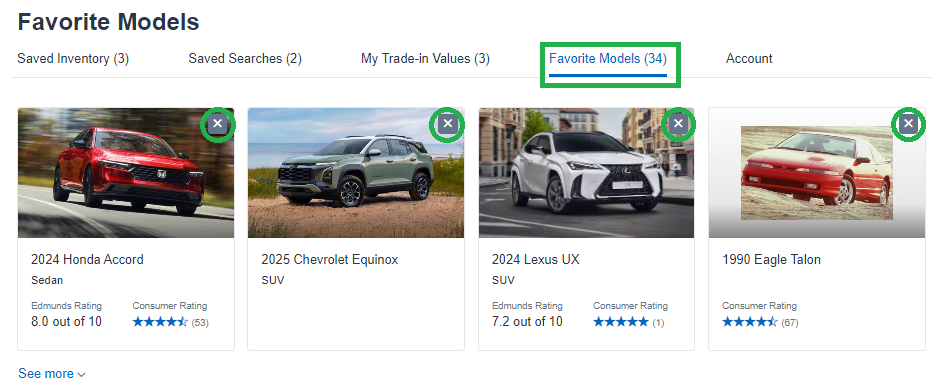Open the Saved Inventory (3) tab
This screenshot has height=387, width=946.
[73, 59]
